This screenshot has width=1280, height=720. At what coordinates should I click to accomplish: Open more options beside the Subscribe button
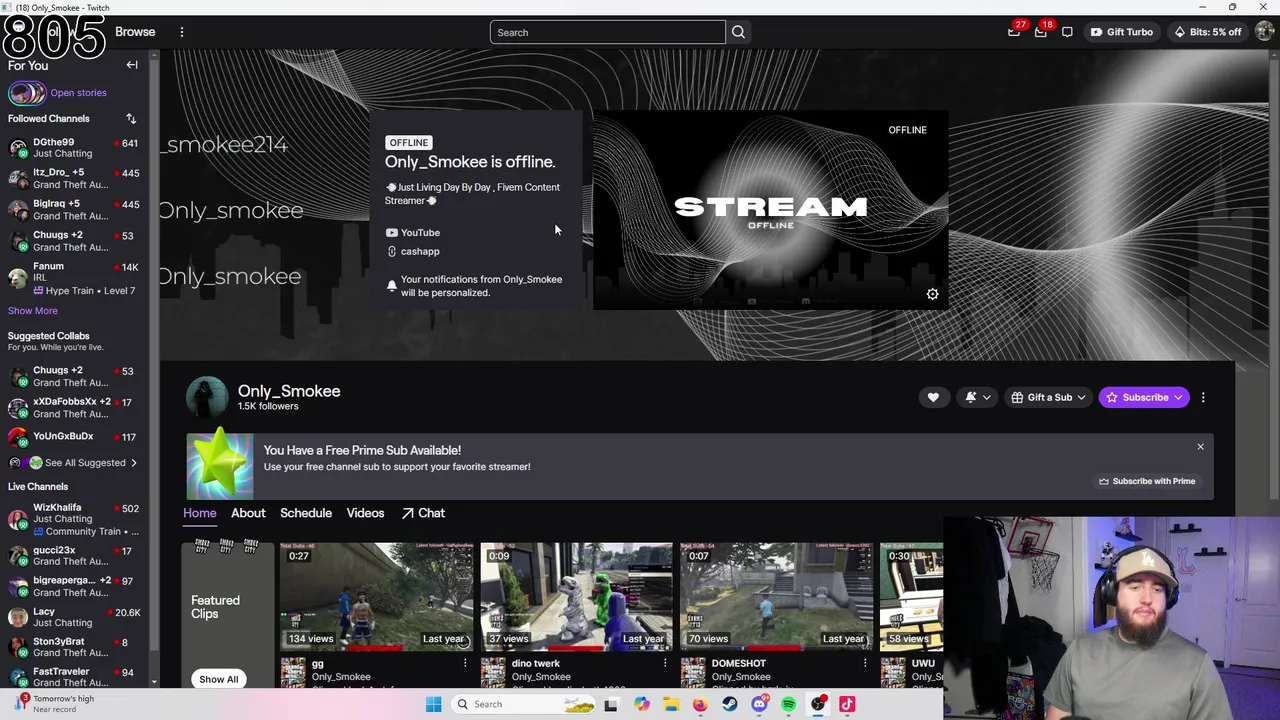click(1203, 397)
